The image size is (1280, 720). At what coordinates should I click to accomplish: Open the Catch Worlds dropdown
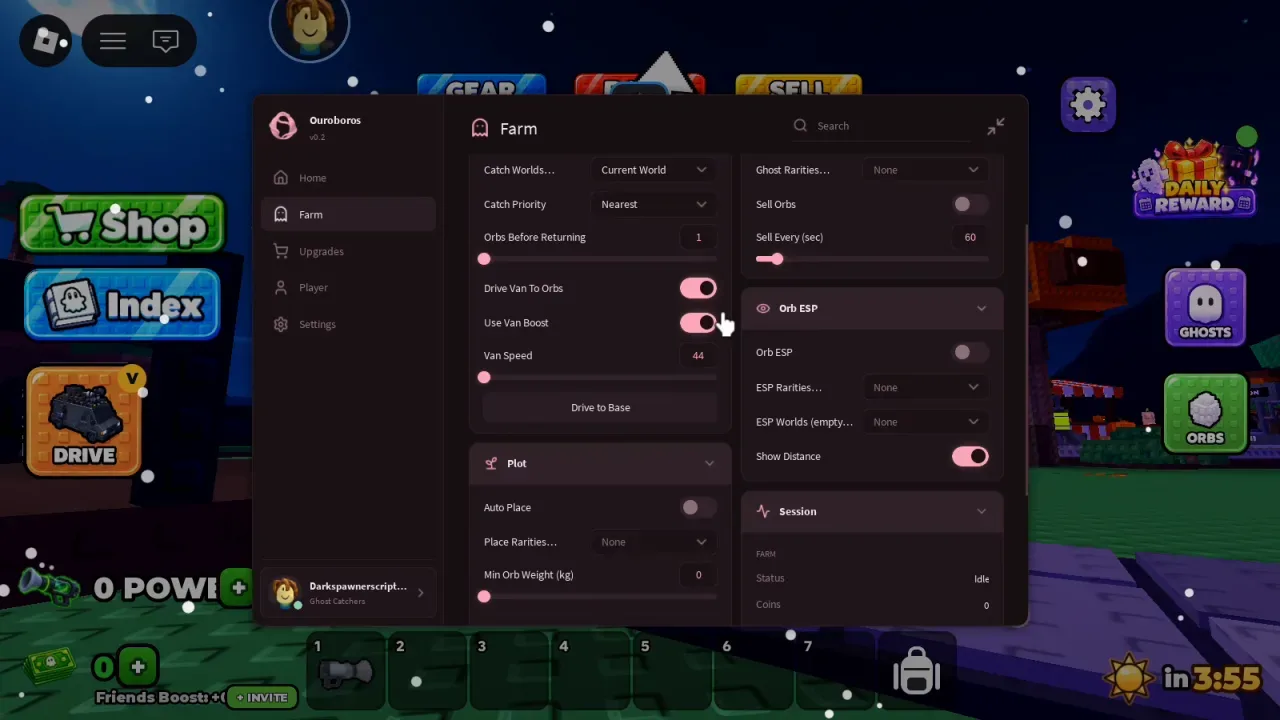pyautogui.click(x=654, y=170)
